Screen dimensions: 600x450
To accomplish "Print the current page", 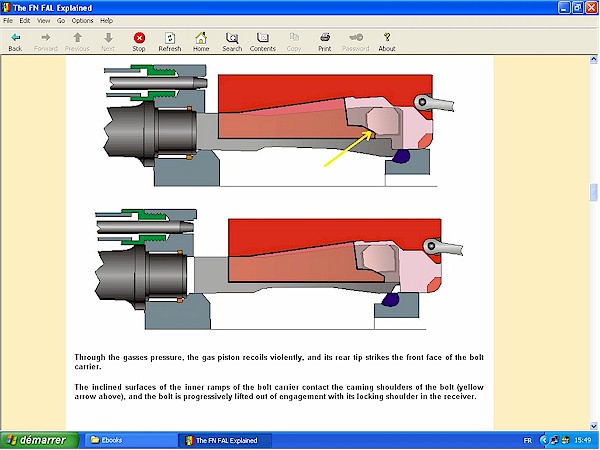I will coord(325,41).
